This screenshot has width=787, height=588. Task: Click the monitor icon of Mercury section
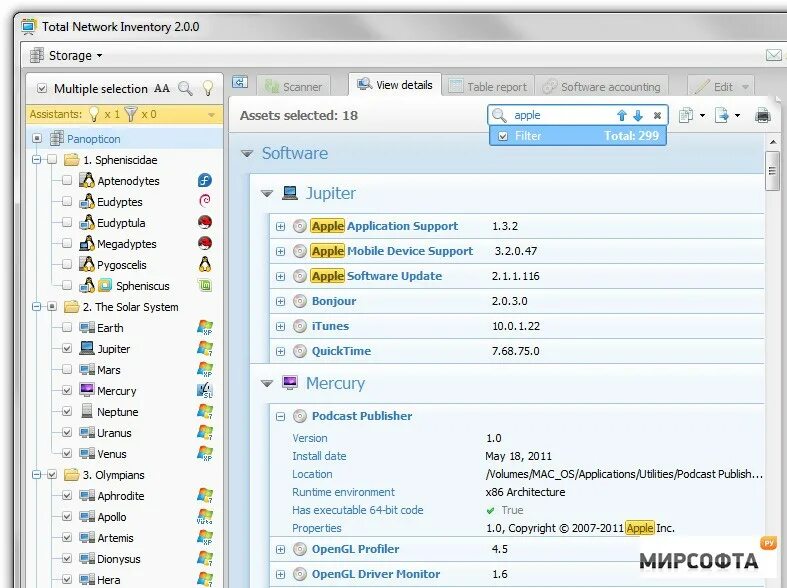pos(290,382)
